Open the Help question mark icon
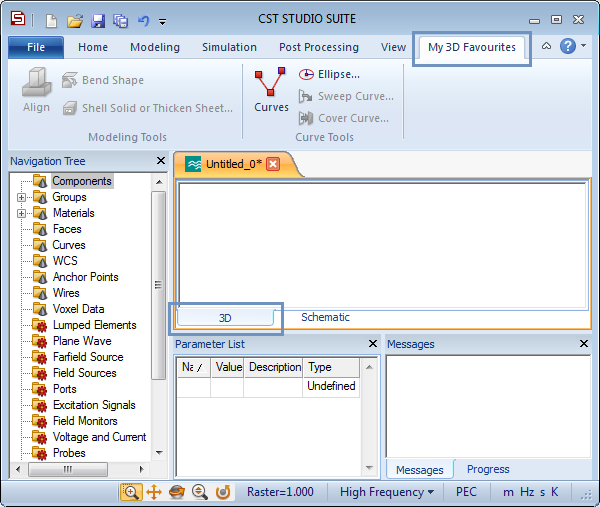 point(568,46)
